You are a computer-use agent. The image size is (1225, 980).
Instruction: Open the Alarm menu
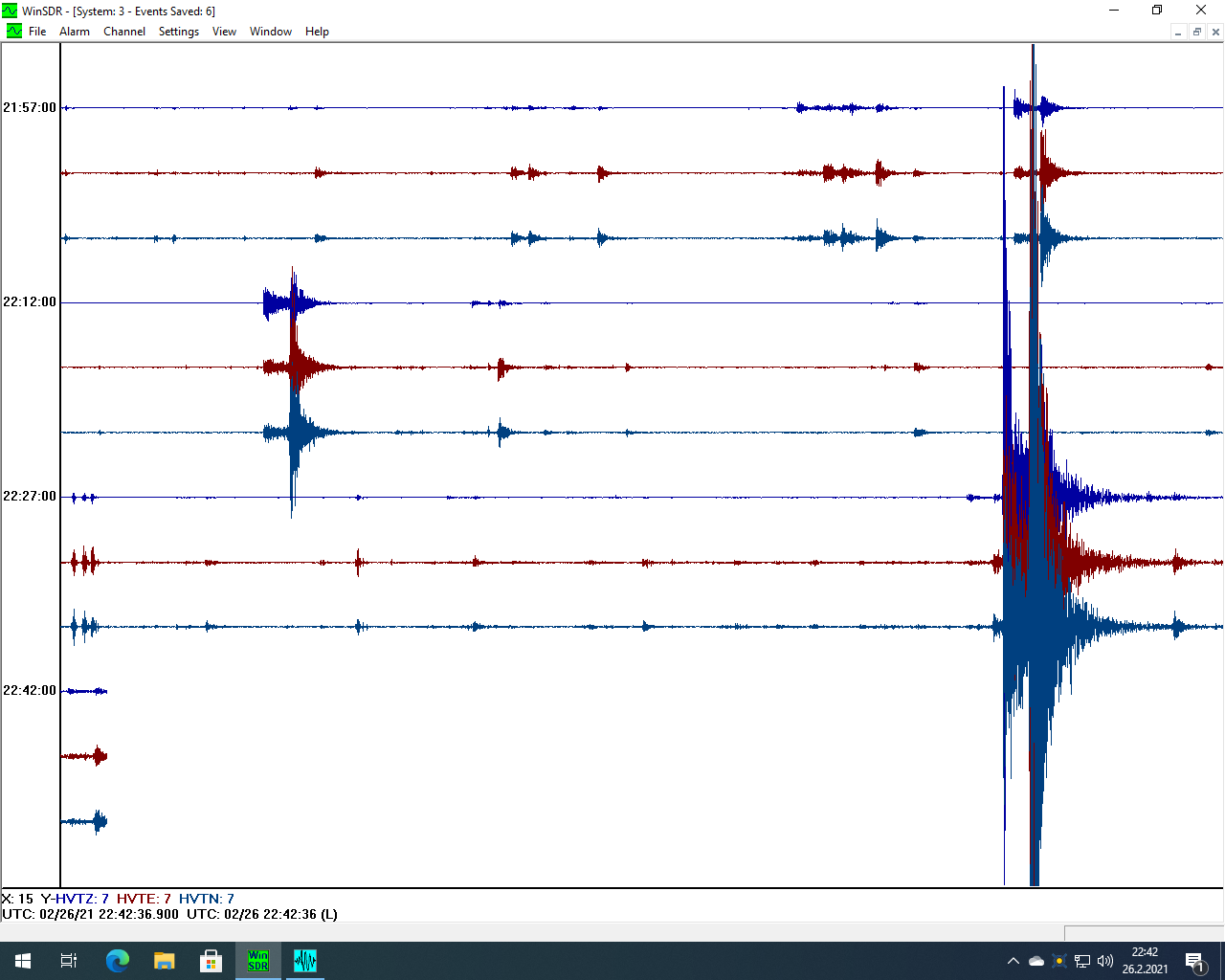pos(75,32)
